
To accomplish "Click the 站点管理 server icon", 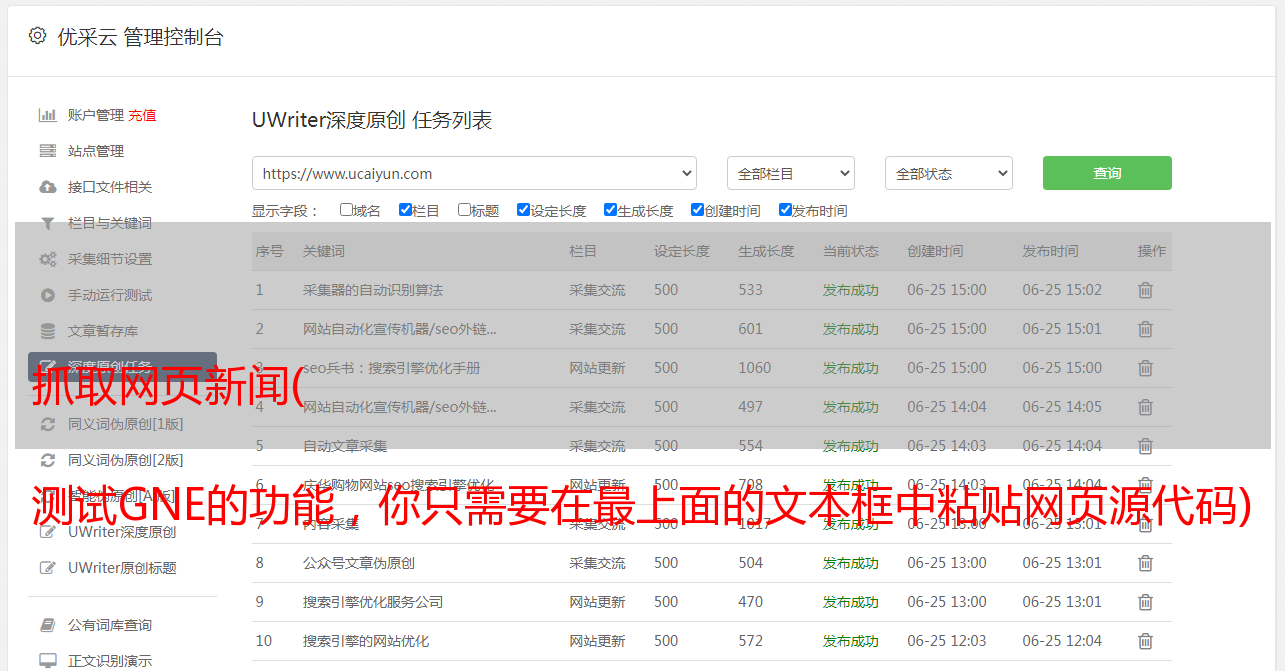I will click(x=47, y=151).
